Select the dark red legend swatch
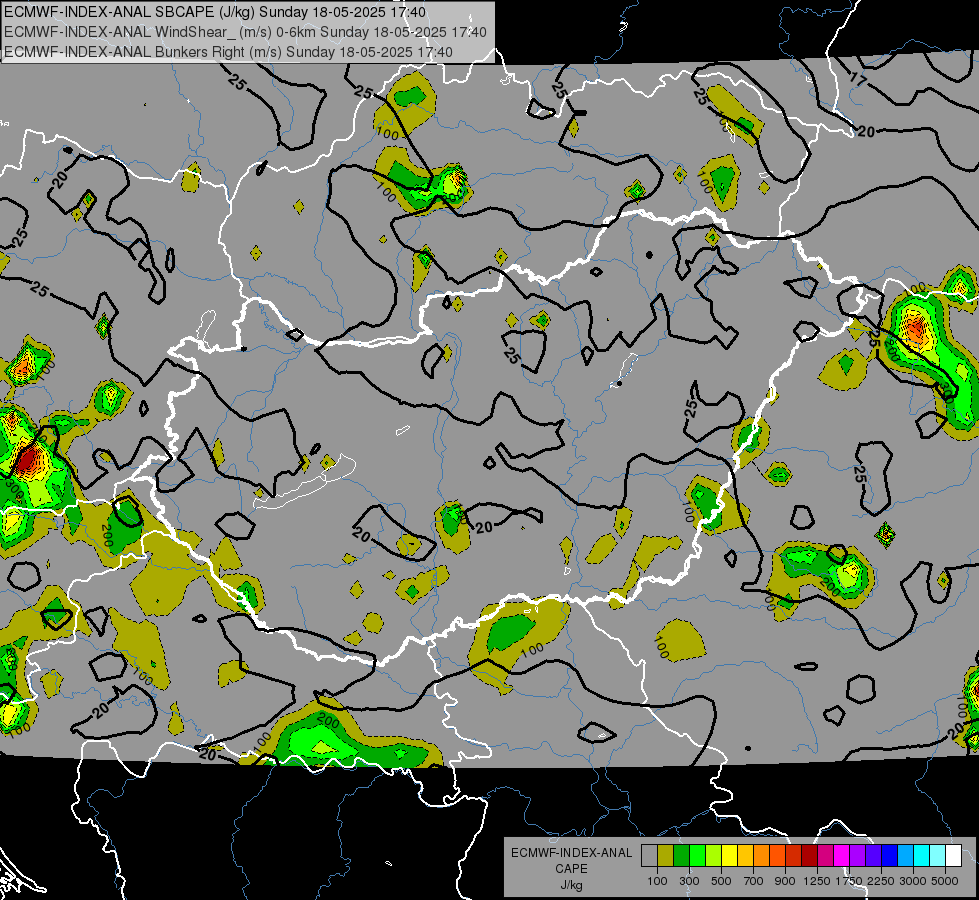Viewport: 979px width, 900px height. 809,855
